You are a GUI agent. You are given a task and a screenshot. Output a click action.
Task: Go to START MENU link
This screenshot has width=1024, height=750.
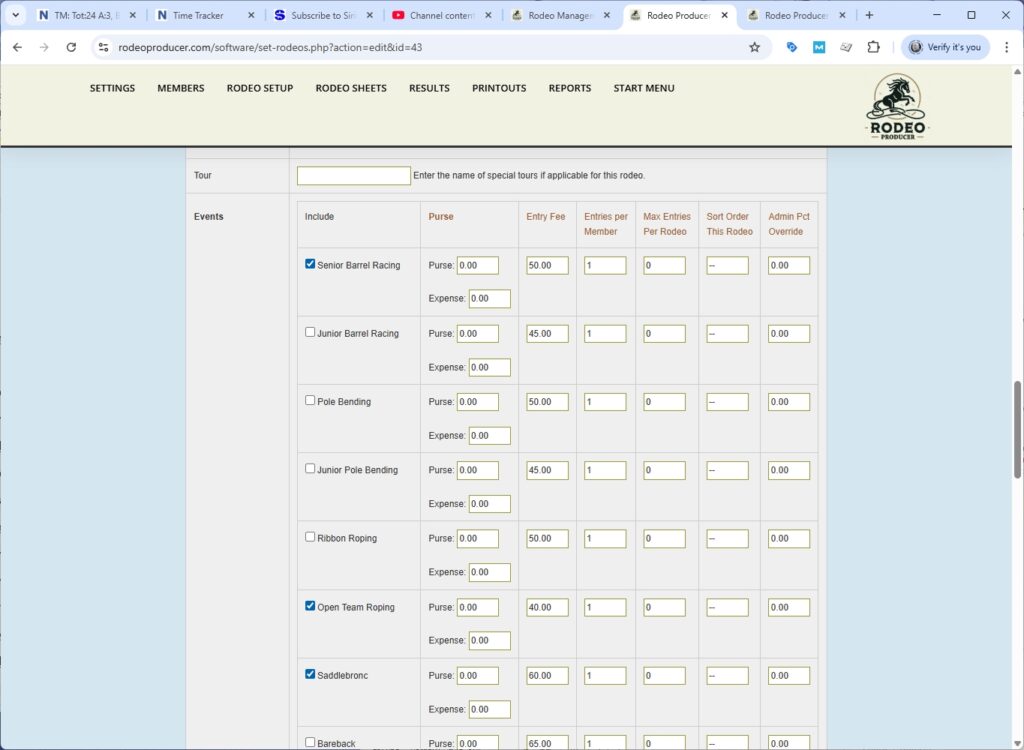pyautogui.click(x=644, y=88)
